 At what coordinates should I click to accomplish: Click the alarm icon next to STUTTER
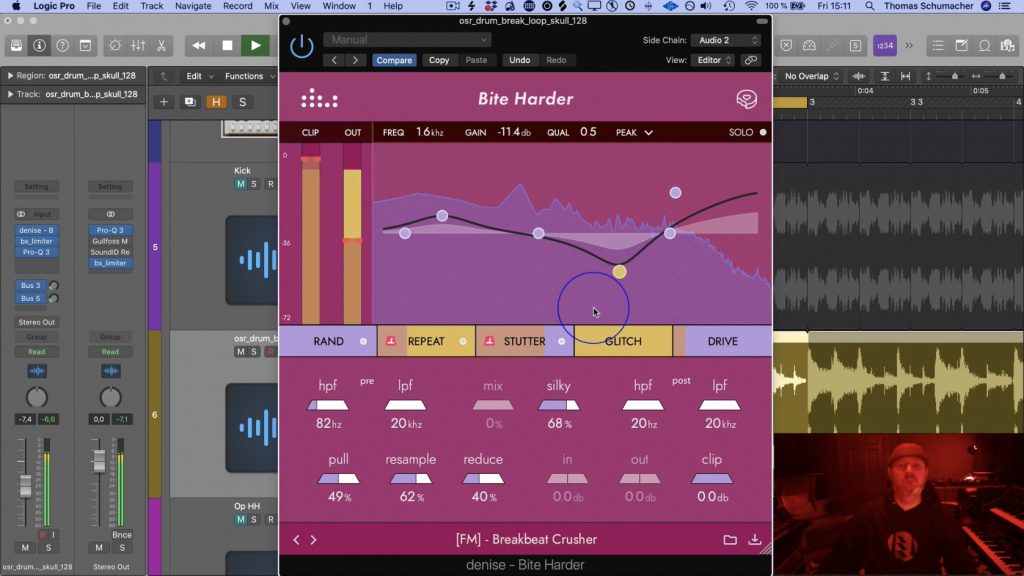pos(489,341)
